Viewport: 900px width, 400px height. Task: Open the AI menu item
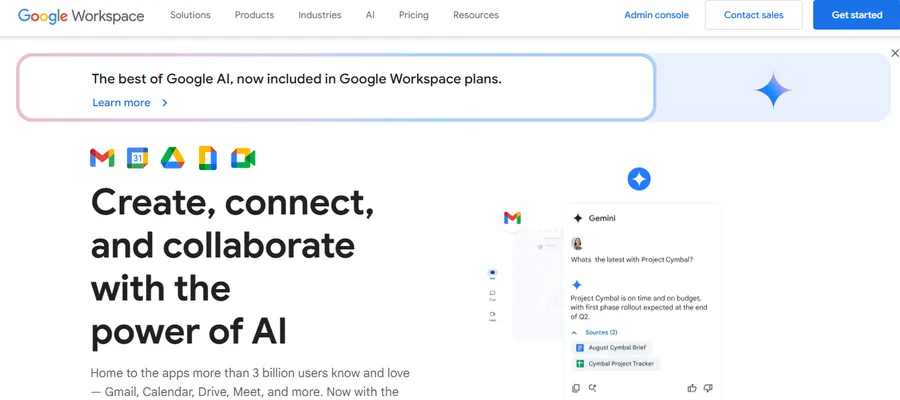(x=370, y=15)
